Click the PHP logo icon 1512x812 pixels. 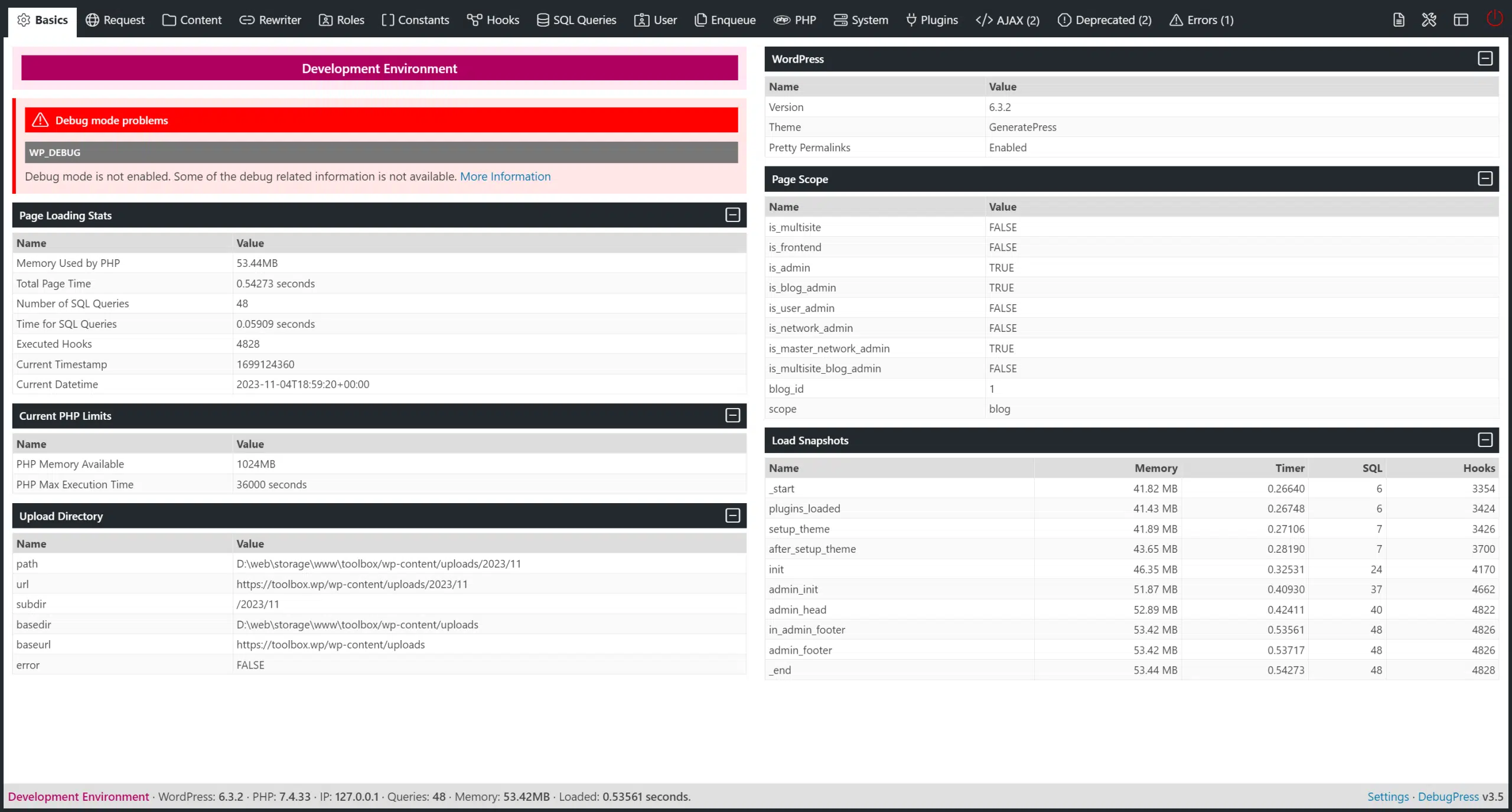point(782,20)
